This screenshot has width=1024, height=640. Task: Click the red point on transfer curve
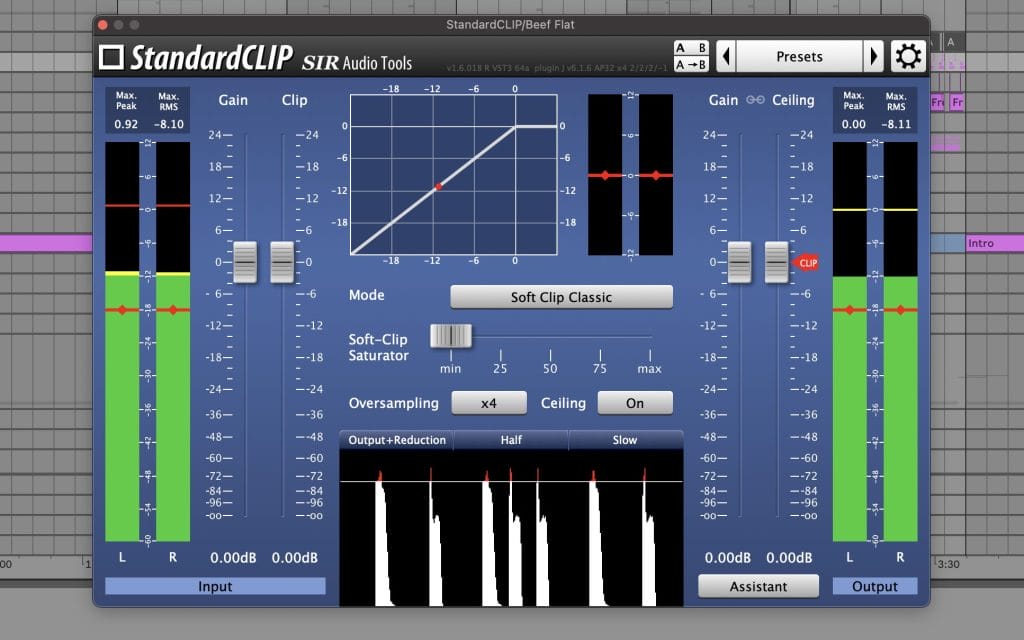tap(438, 187)
